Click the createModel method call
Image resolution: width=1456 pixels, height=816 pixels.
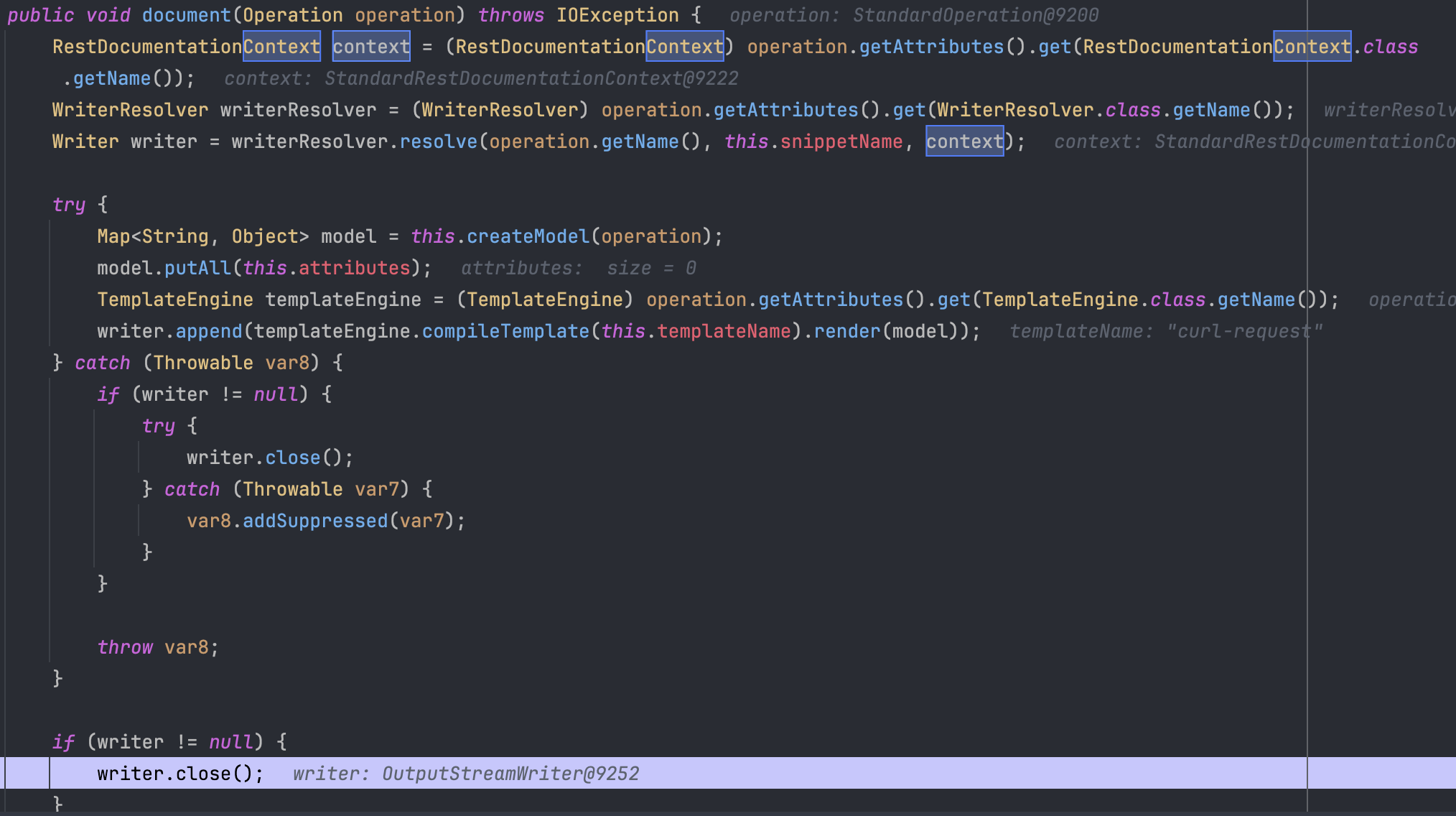[528, 236]
